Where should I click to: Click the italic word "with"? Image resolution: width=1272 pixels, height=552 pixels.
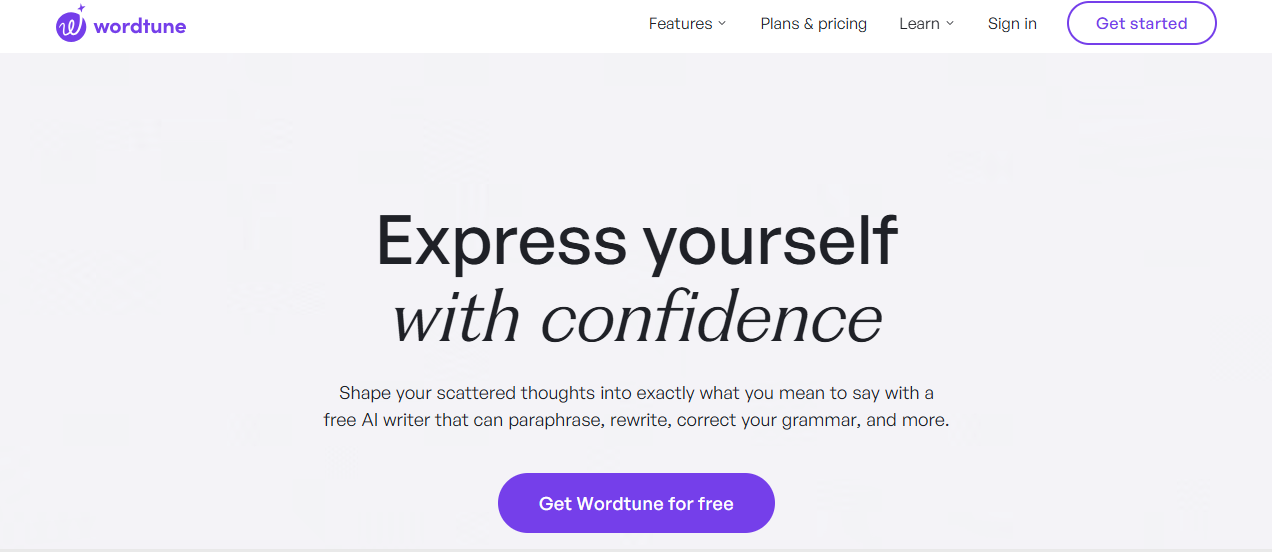456,318
